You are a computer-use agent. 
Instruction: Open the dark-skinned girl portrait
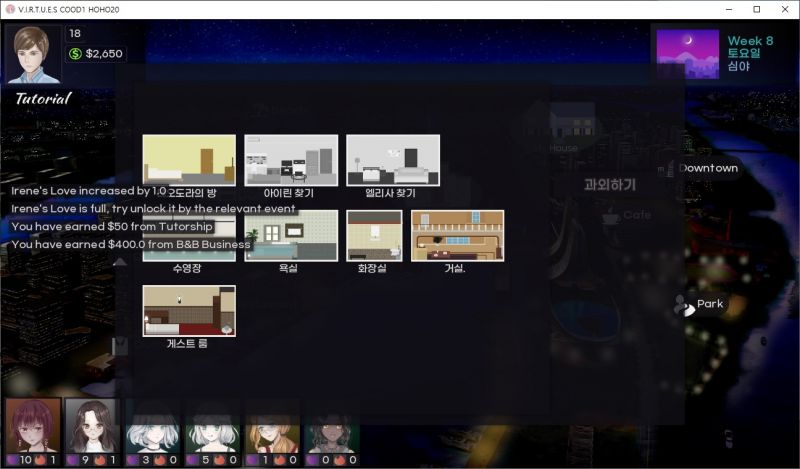(333, 426)
